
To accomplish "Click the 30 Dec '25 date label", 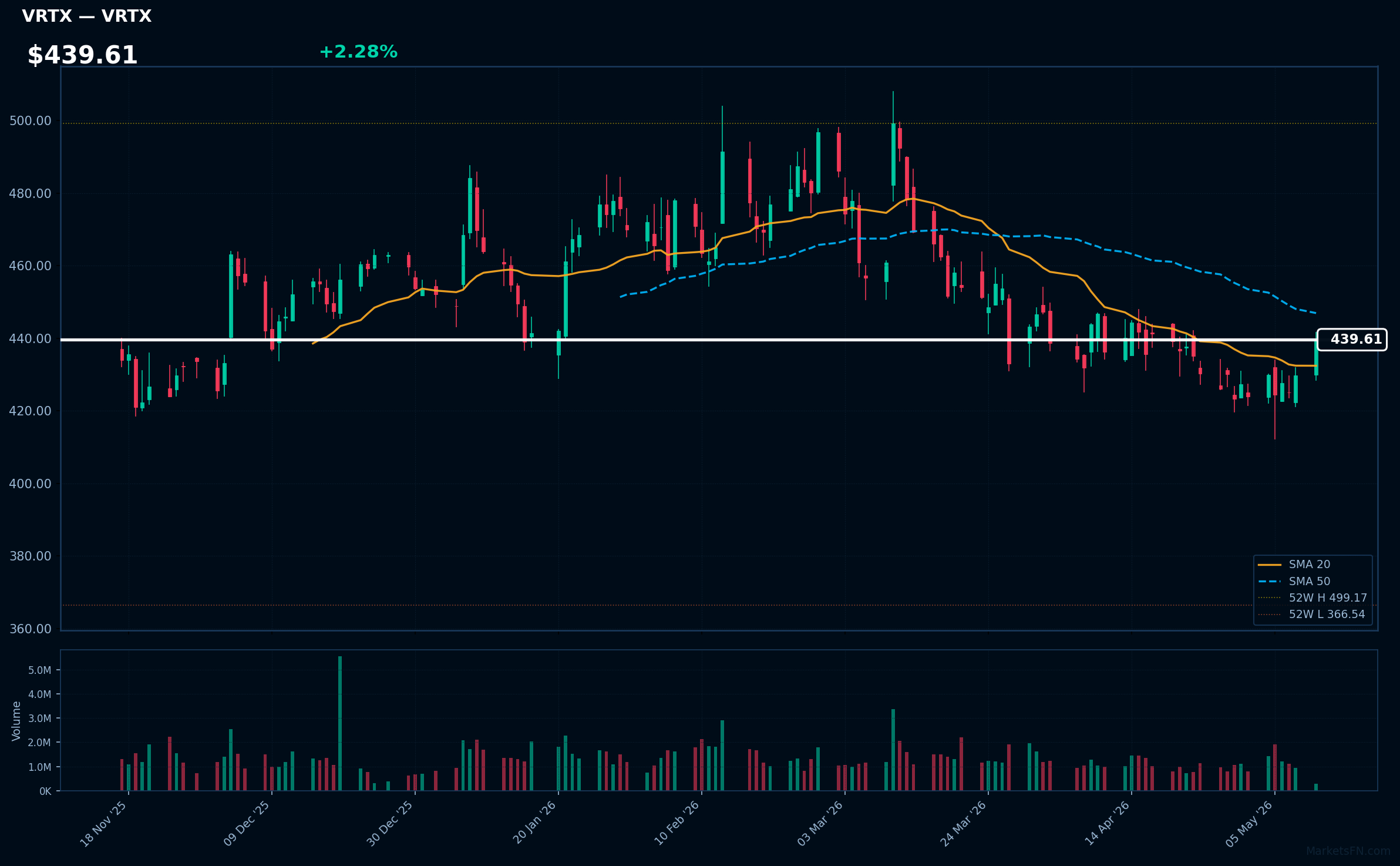I will (x=390, y=824).
